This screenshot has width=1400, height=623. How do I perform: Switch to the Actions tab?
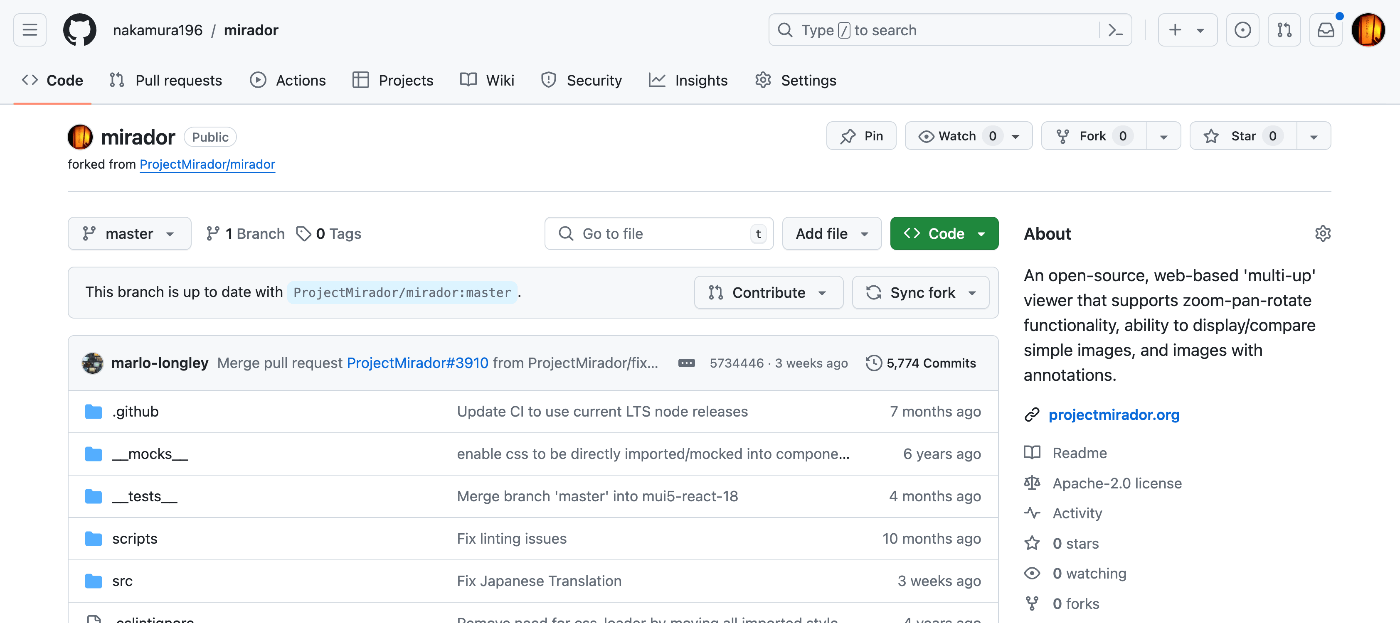288,80
